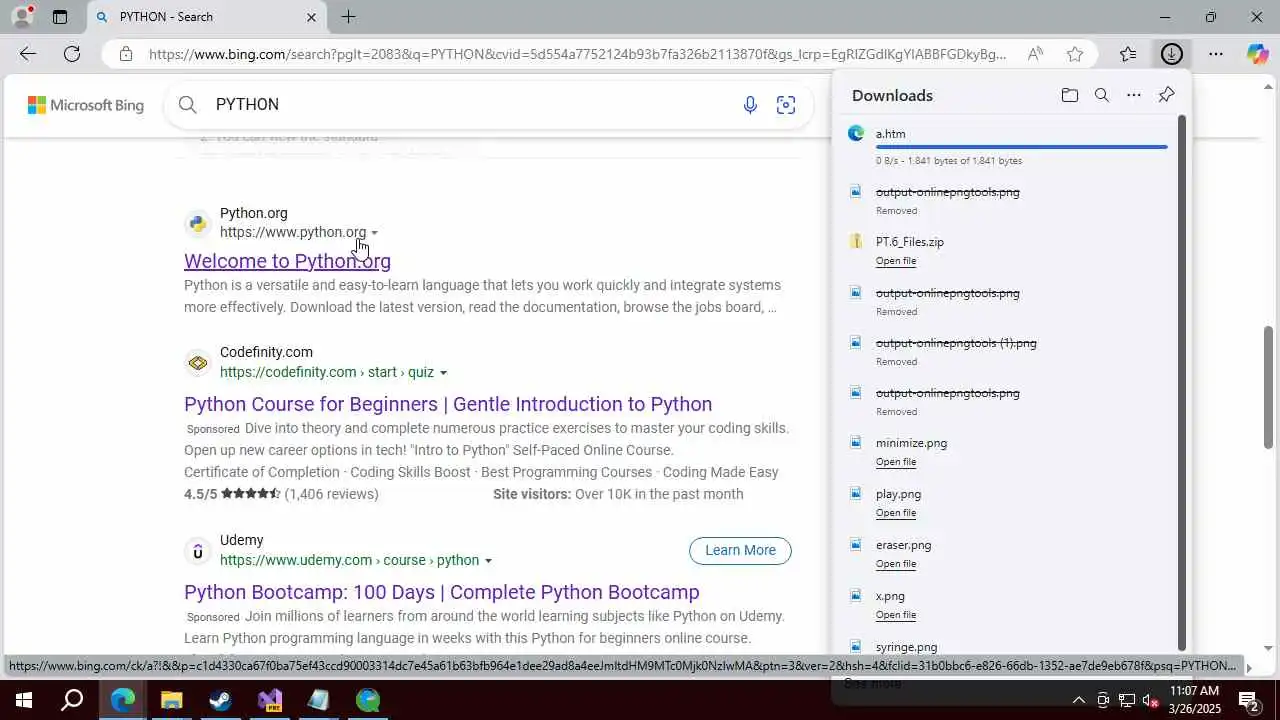Image resolution: width=1280 pixels, height=720 pixels.
Task: Open File Explorer from taskbar
Action: tap(171, 700)
